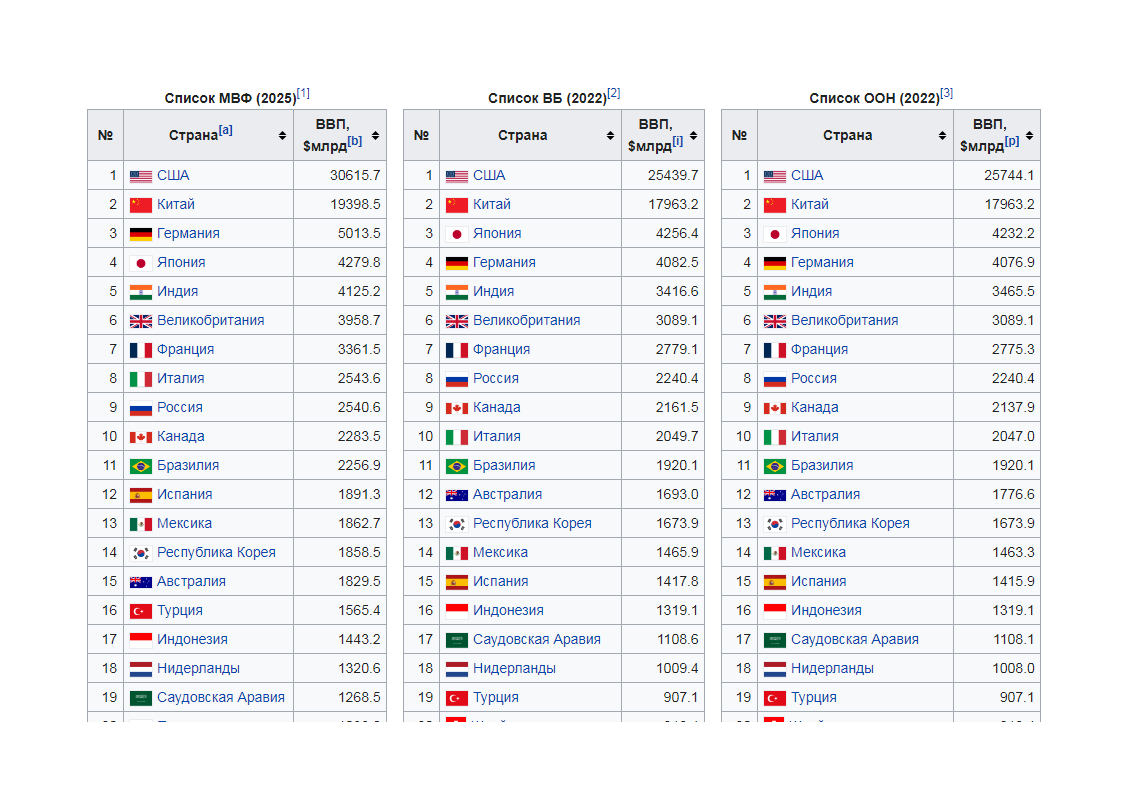The image size is (1122, 793).
Task: Open the Нидерланды link in the IMF list
Action: coord(198,669)
